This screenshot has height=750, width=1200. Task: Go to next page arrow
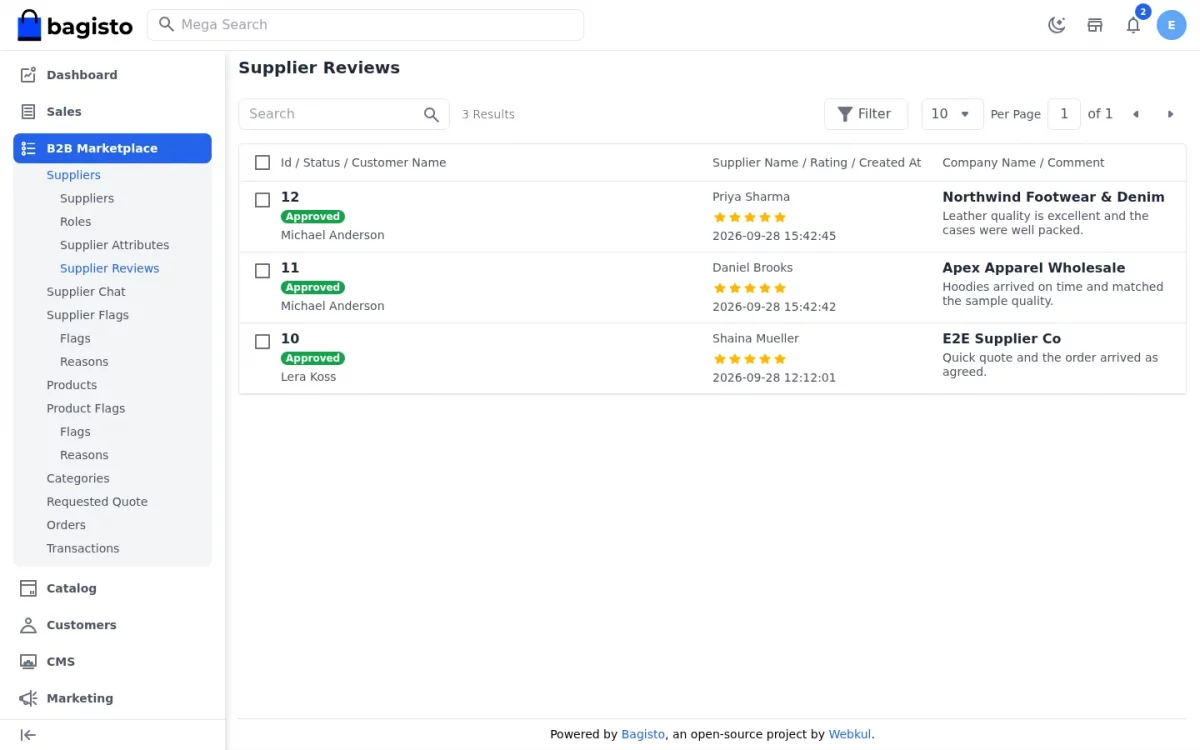click(x=1170, y=114)
